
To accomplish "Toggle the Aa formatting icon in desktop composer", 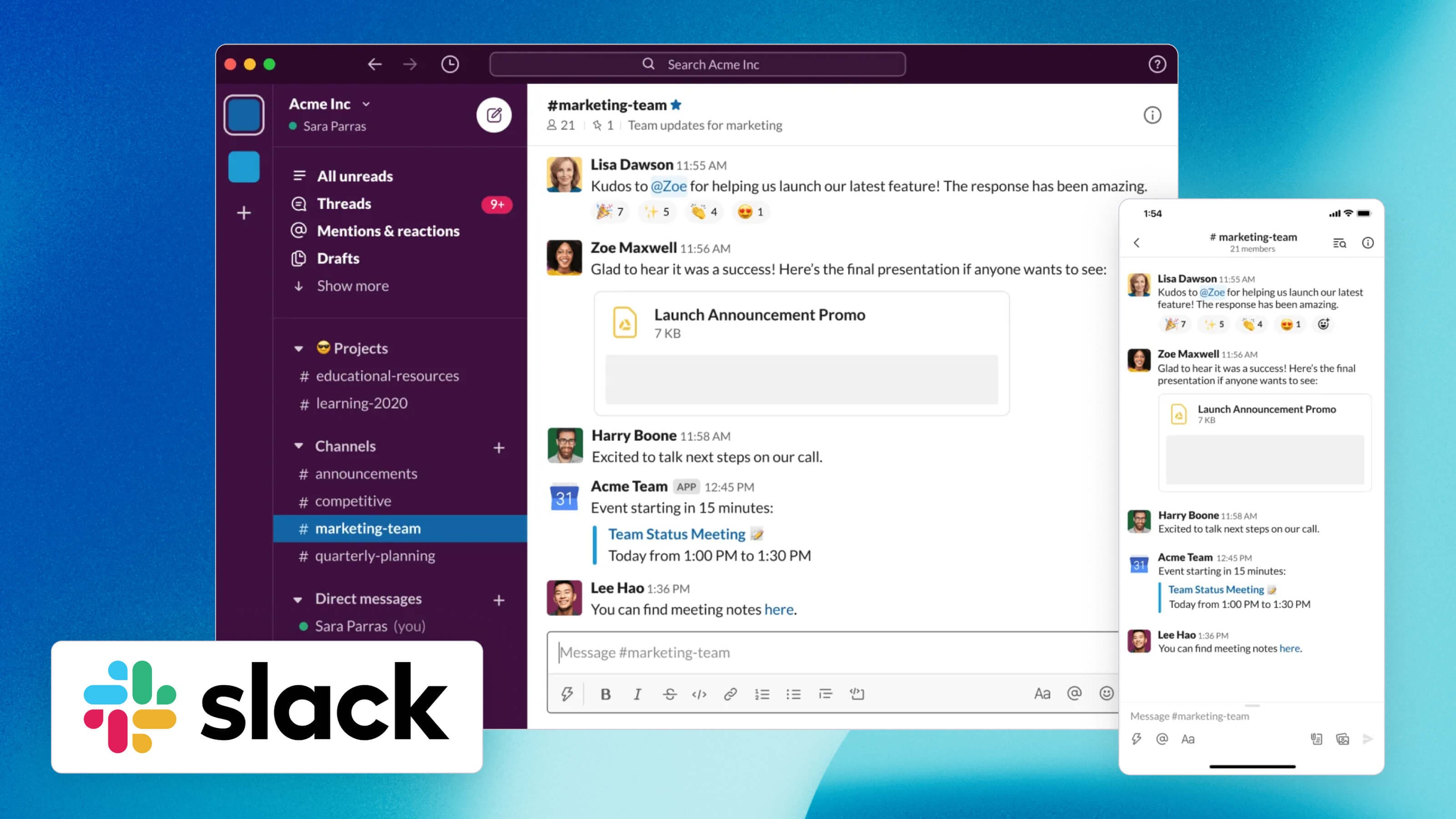I will tap(1042, 693).
